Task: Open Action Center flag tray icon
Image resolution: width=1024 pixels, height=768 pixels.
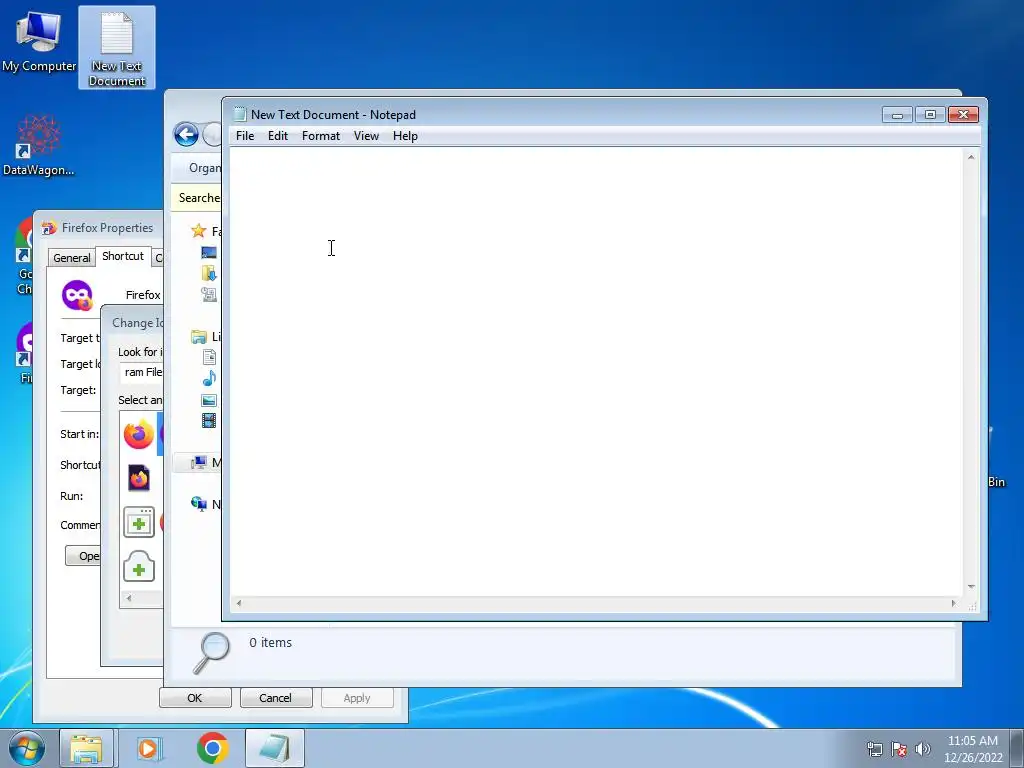Action: coord(899,749)
